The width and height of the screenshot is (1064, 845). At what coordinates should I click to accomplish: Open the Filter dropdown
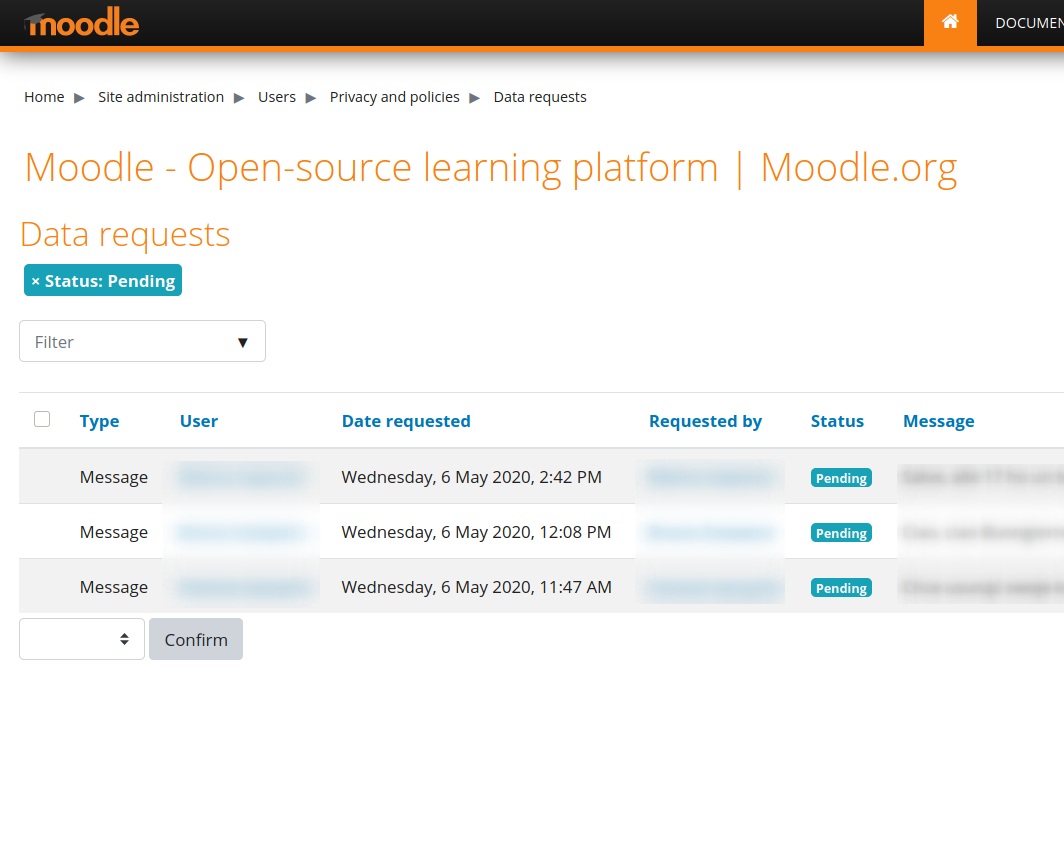tap(142, 341)
